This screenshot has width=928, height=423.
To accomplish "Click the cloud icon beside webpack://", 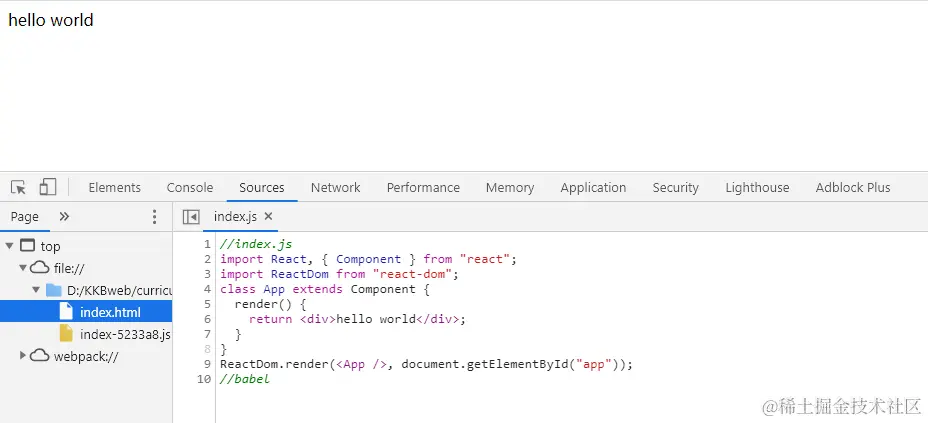I will 40,356.
